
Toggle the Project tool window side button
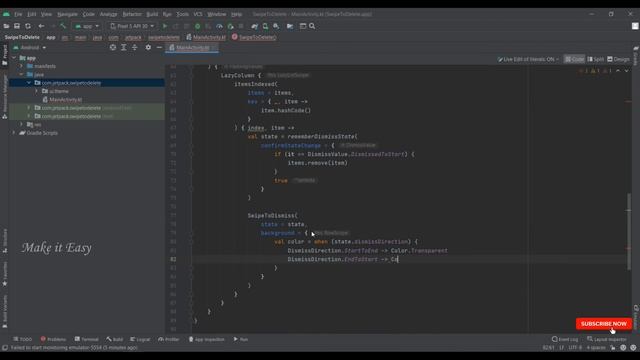(x=4, y=55)
